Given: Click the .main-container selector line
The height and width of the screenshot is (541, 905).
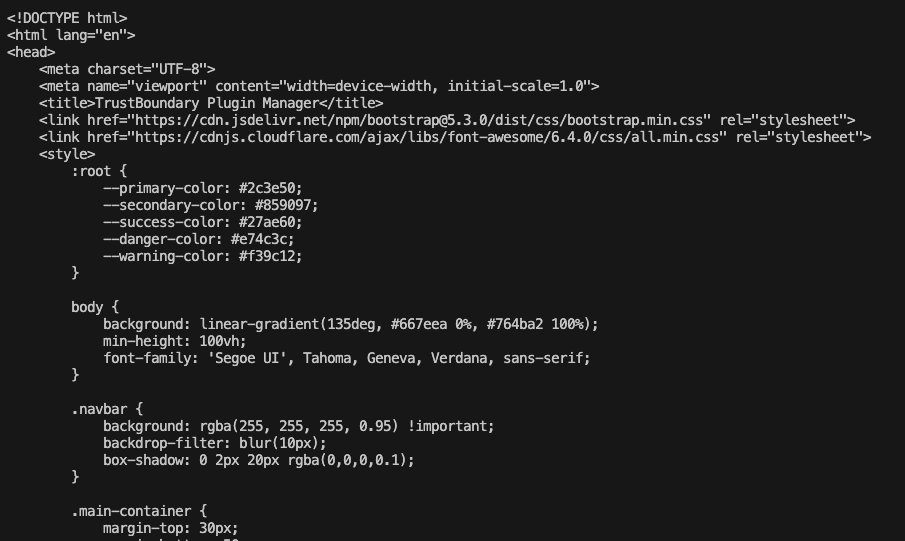Looking at the screenshot, I should (x=139, y=511).
